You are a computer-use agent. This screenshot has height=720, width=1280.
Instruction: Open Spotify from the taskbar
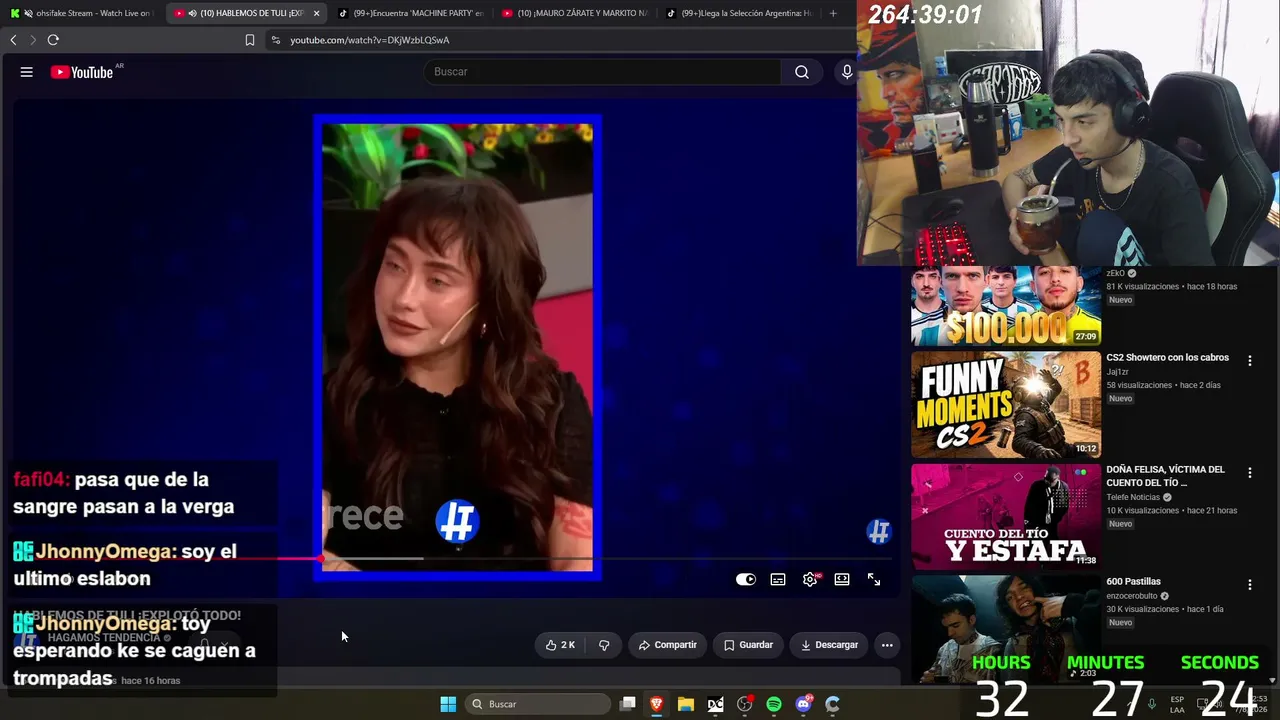click(774, 704)
